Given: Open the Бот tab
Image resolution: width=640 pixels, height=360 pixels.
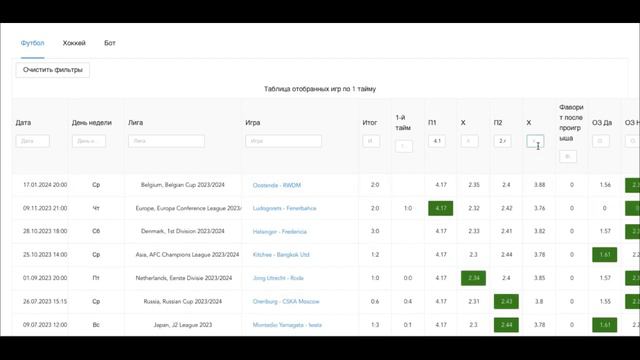Looking at the screenshot, I should 110,43.
